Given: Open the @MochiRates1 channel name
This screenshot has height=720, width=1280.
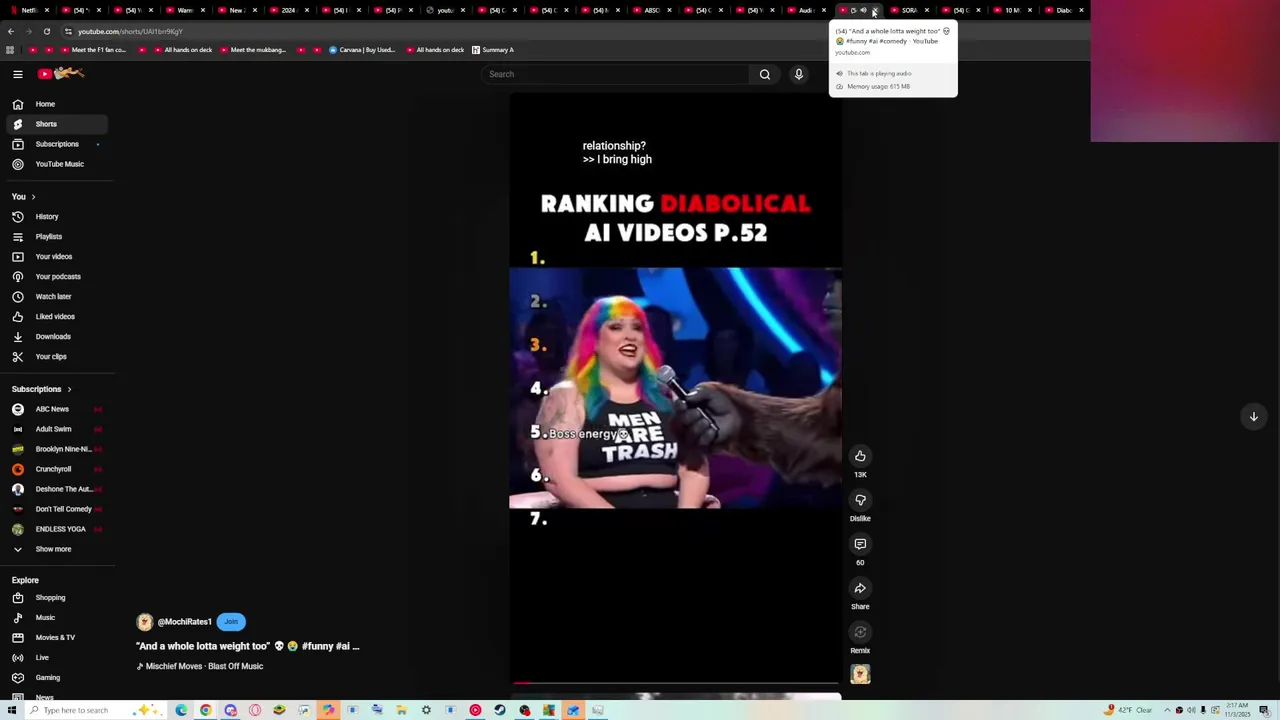Looking at the screenshot, I should coord(184,622).
